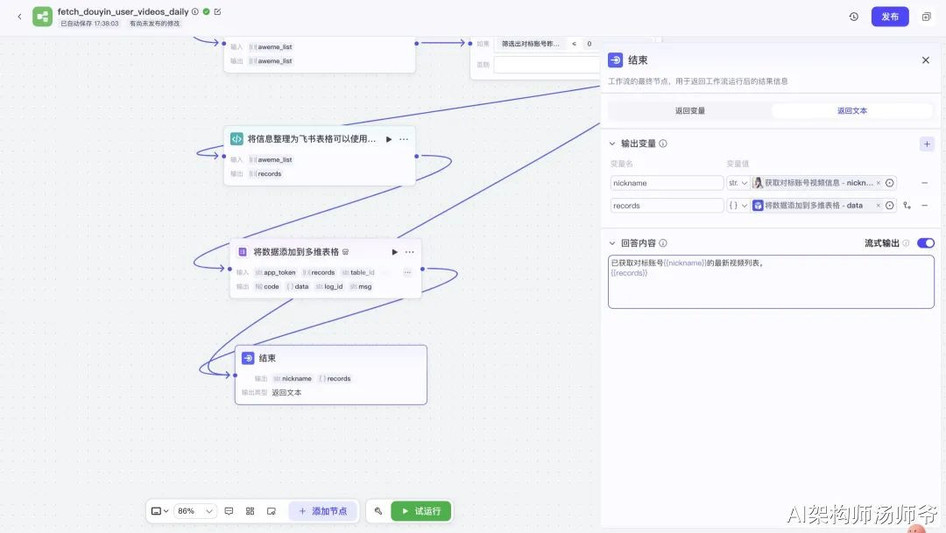Viewport: 946px width, 533px height.
Task: Toggle the 流式输出 switch
Action: 925,243
